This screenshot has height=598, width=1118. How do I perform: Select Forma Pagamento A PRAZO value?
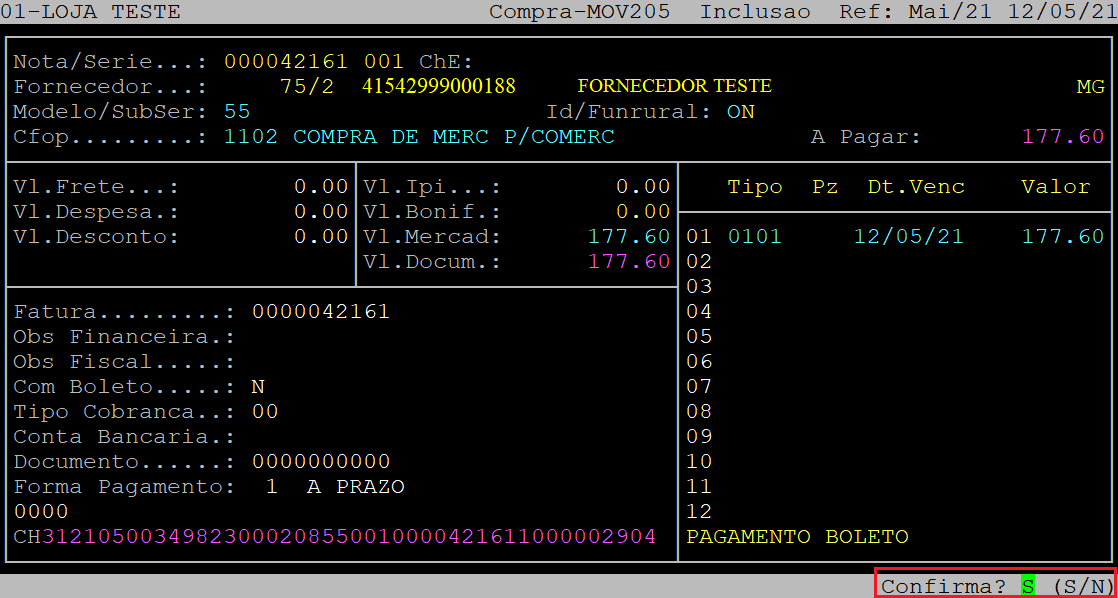(356, 486)
